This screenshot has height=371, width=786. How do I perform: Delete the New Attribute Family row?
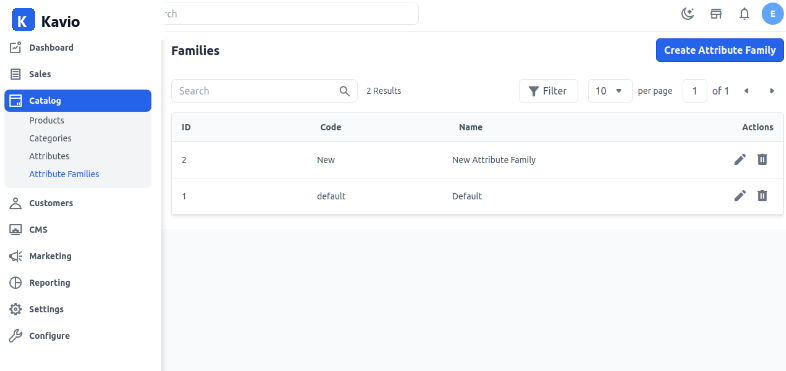click(762, 159)
